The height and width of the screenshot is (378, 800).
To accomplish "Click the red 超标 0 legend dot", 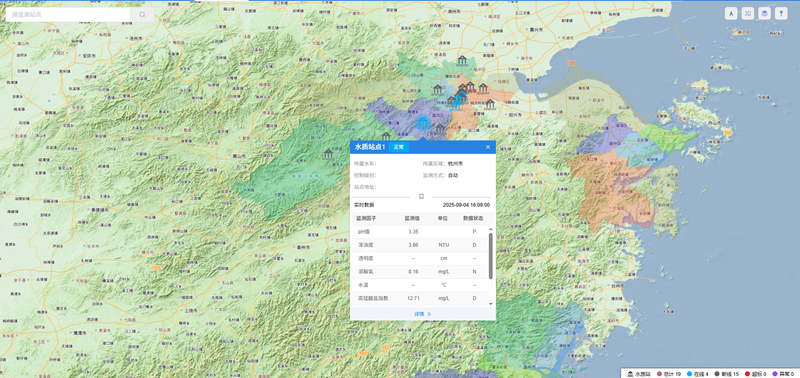I will (747, 374).
